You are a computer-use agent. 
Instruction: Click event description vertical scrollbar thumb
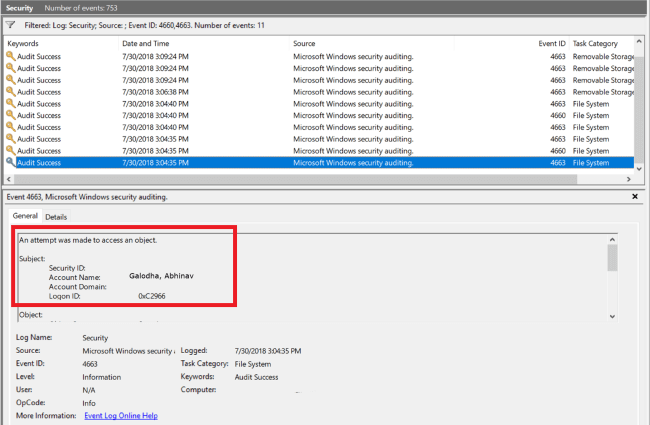(612, 257)
